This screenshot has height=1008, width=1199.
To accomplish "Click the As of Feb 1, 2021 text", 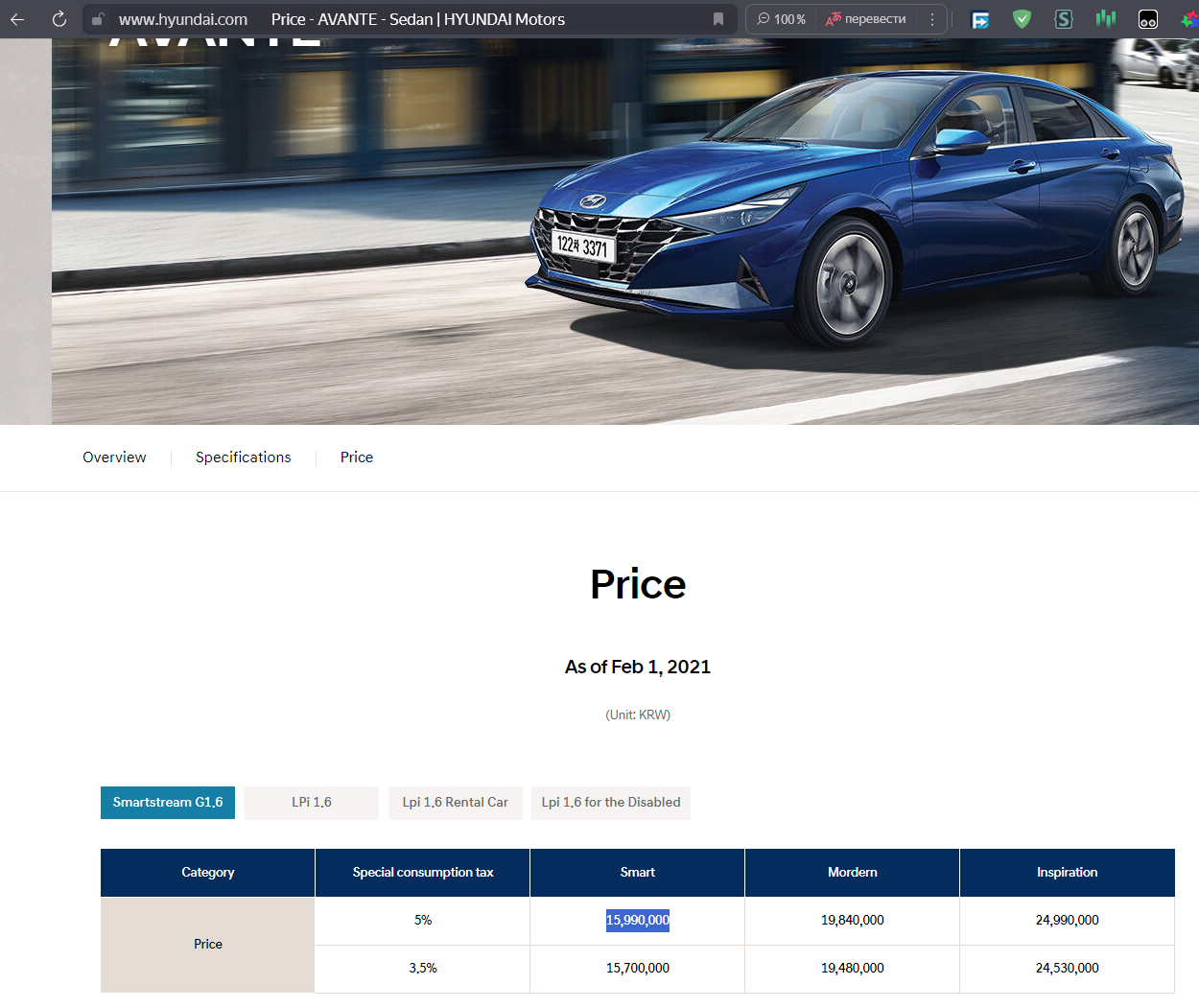I will 638,667.
